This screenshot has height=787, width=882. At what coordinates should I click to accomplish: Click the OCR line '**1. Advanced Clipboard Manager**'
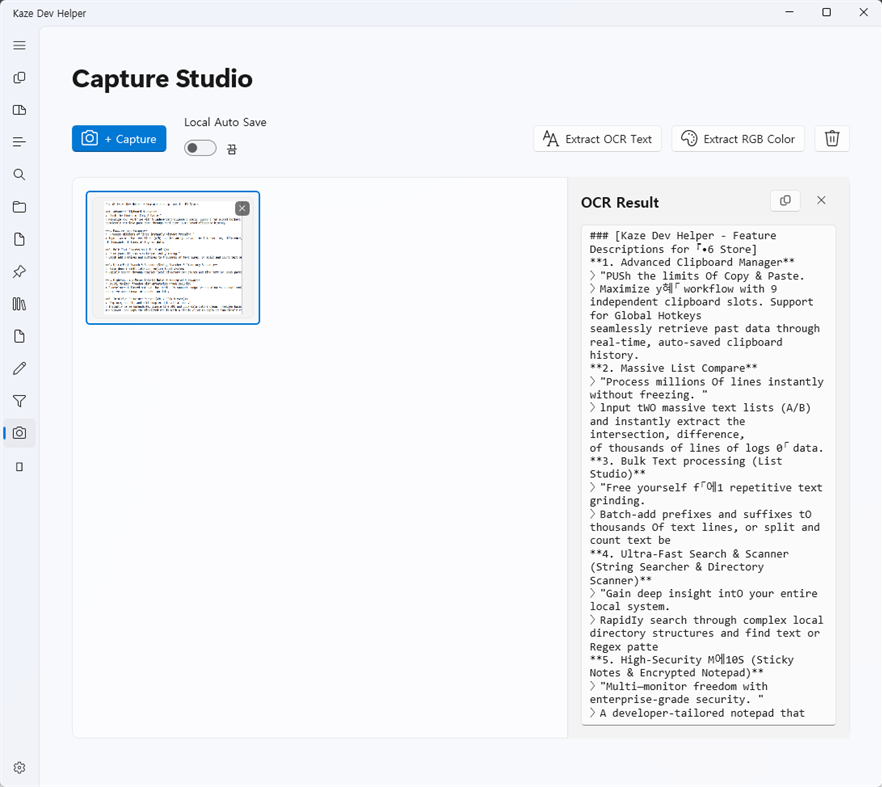pyautogui.click(x=692, y=262)
